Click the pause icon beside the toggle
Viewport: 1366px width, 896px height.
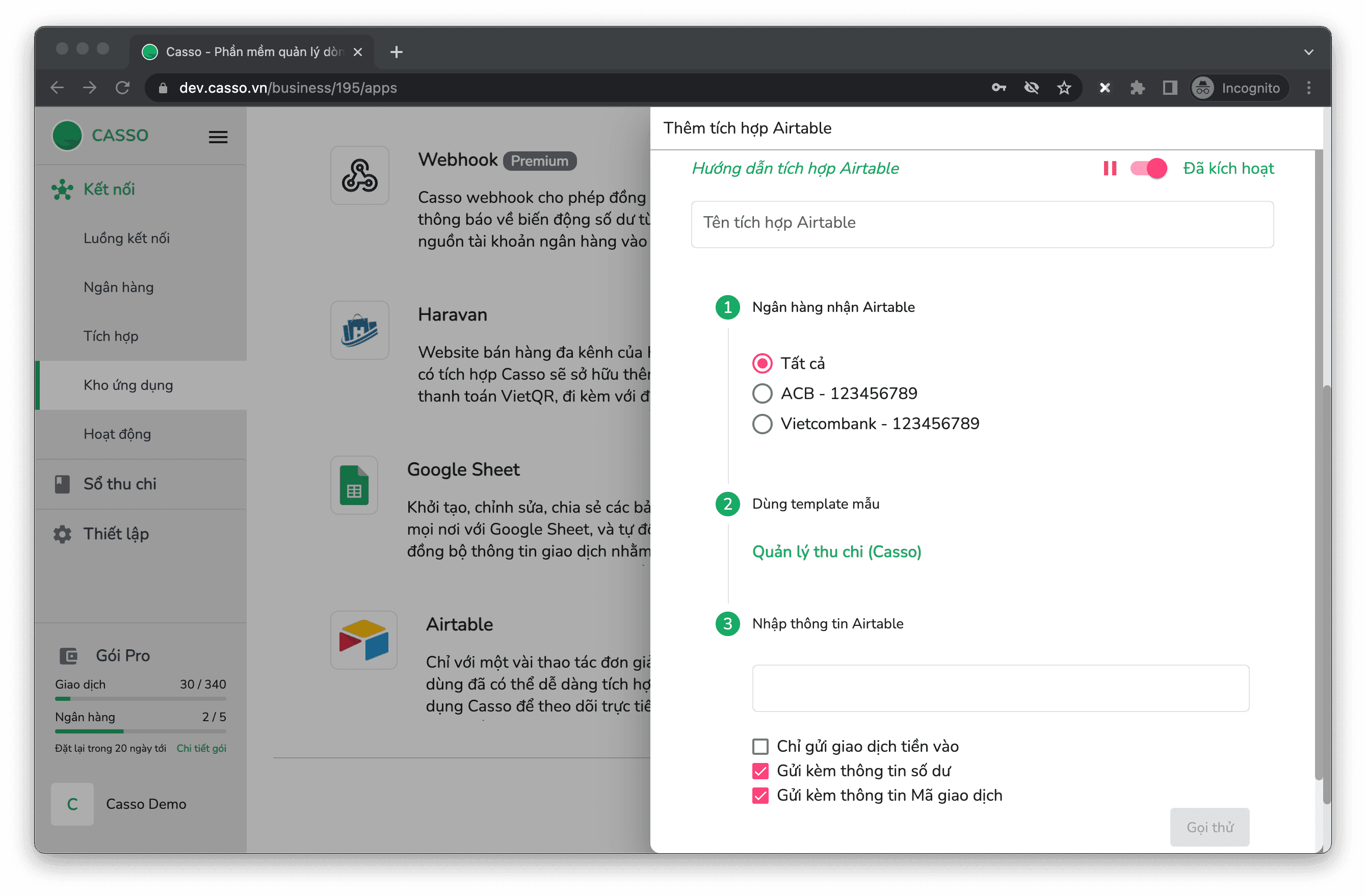pyautogui.click(x=1110, y=169)
